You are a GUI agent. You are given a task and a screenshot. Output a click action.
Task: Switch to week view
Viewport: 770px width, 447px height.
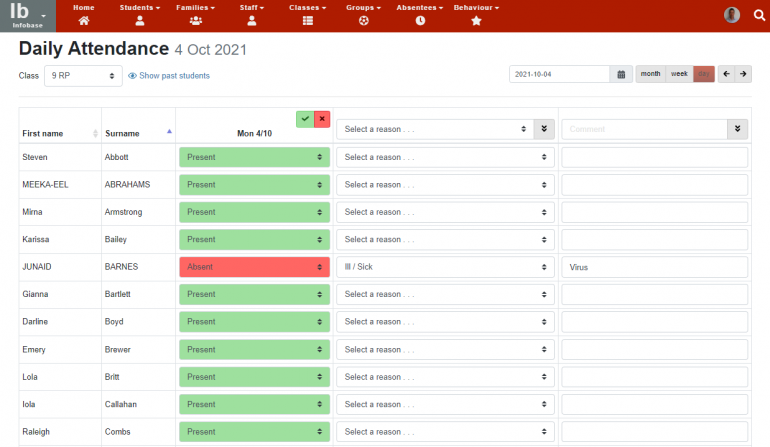pos(679,74)
